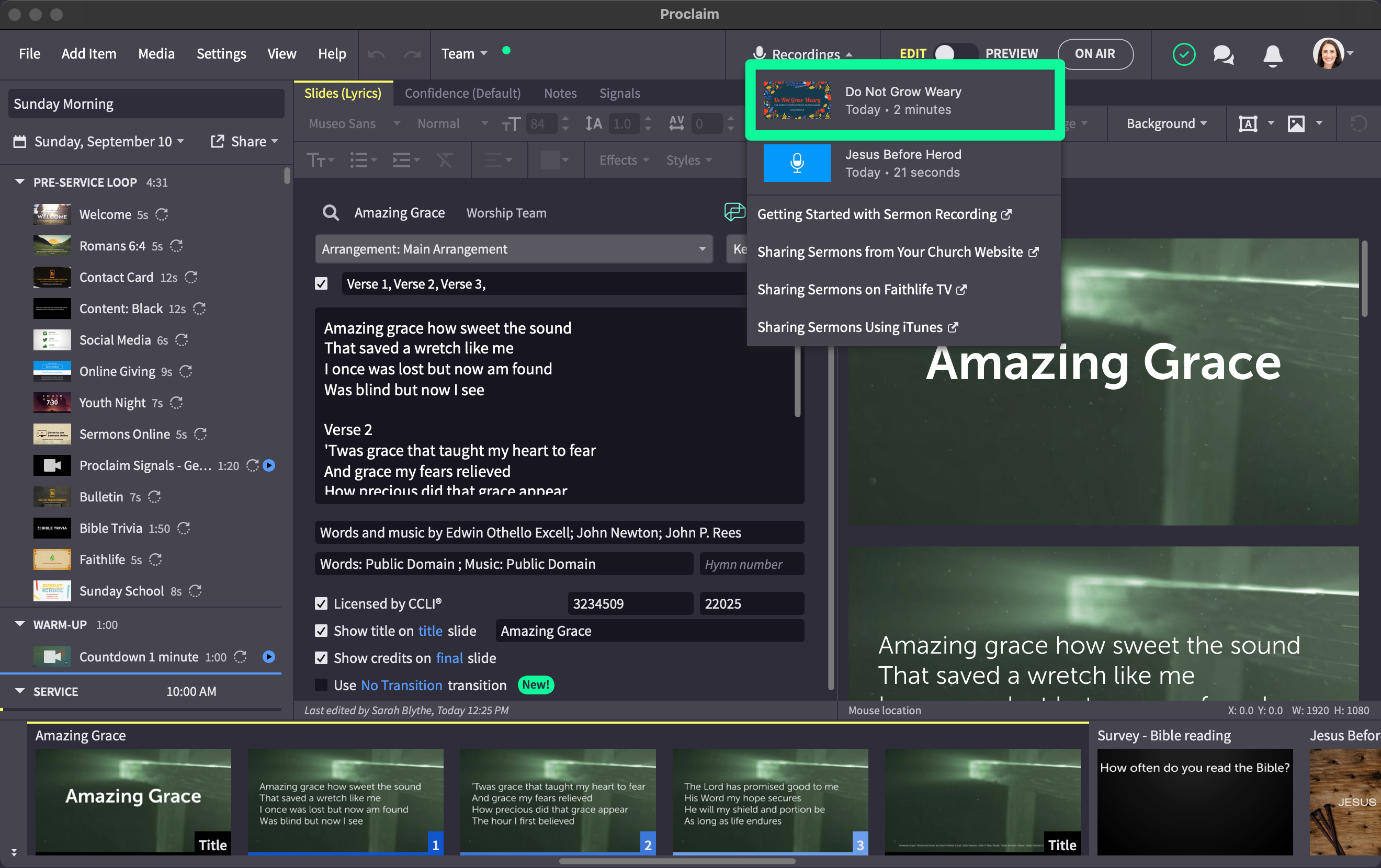Screen dimensions: 1381x868
Task: Click the search magnifier beside Amazing Grace
Action: [330, 213]
